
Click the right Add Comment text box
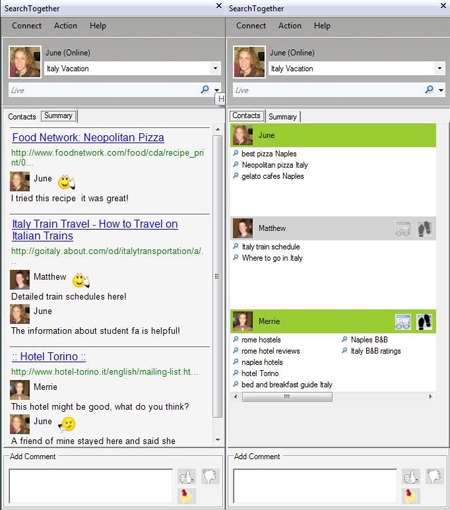315,486
